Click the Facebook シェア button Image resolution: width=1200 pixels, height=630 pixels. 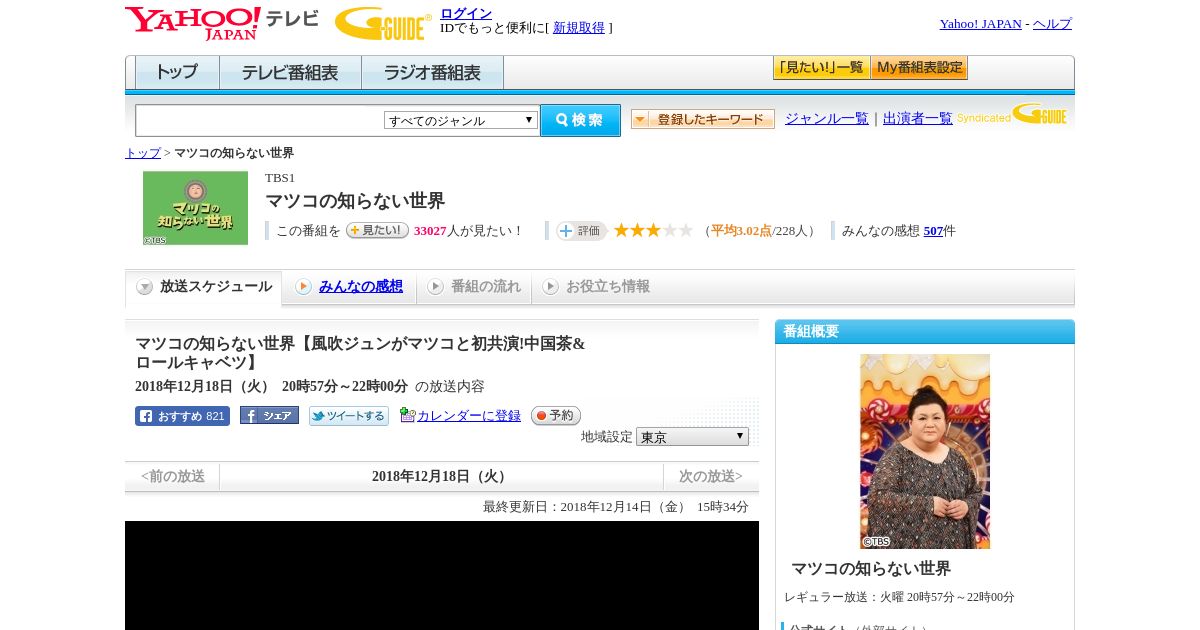click(269, 415)
